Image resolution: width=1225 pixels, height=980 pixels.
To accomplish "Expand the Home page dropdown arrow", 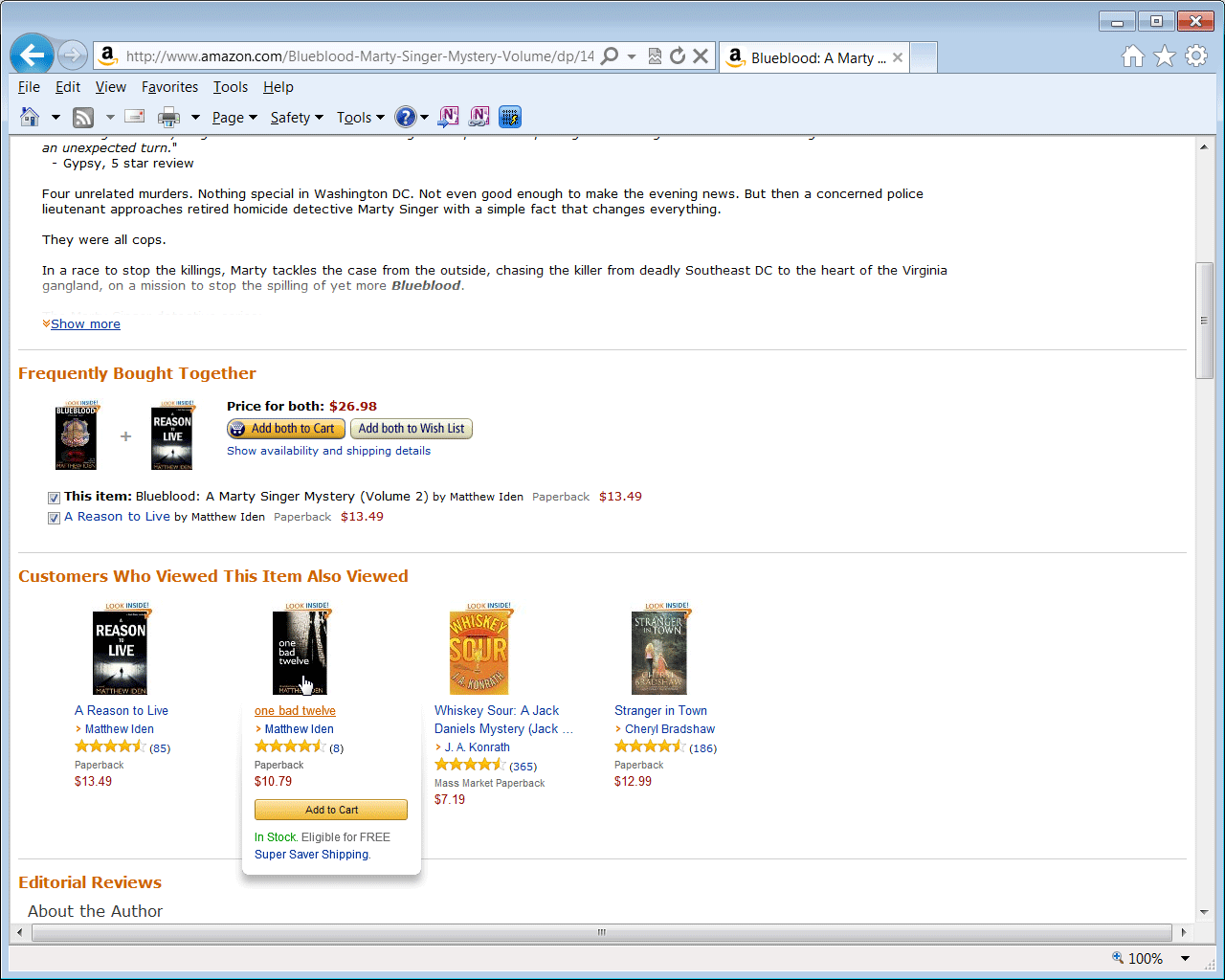I will [56, 117].
